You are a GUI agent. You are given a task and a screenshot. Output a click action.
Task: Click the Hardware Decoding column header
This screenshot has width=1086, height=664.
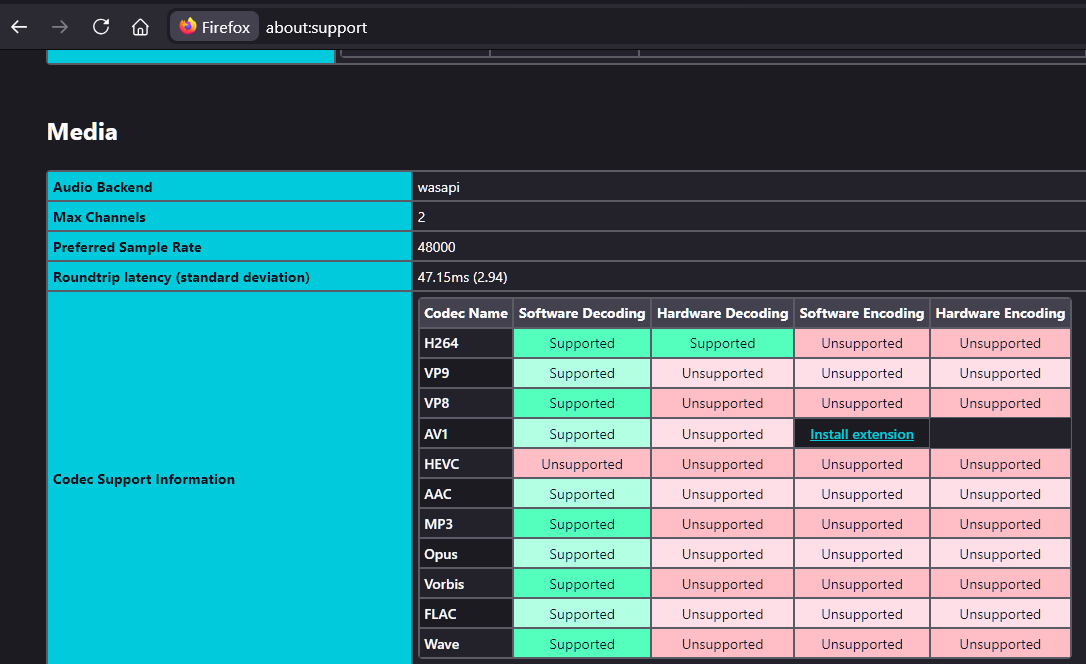pyautogui.click(x=722, y=313)
